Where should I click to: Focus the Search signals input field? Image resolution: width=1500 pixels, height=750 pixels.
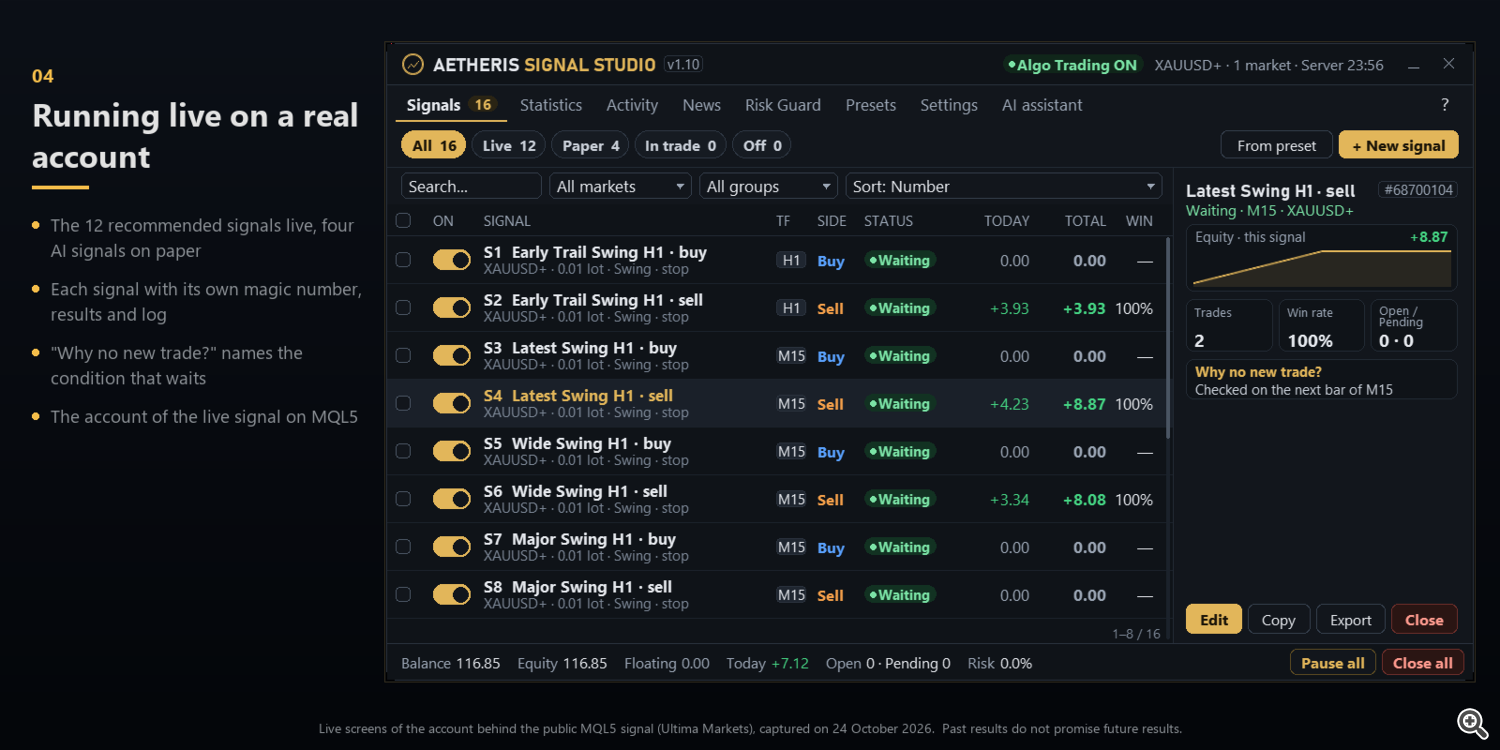coord(471,186)
